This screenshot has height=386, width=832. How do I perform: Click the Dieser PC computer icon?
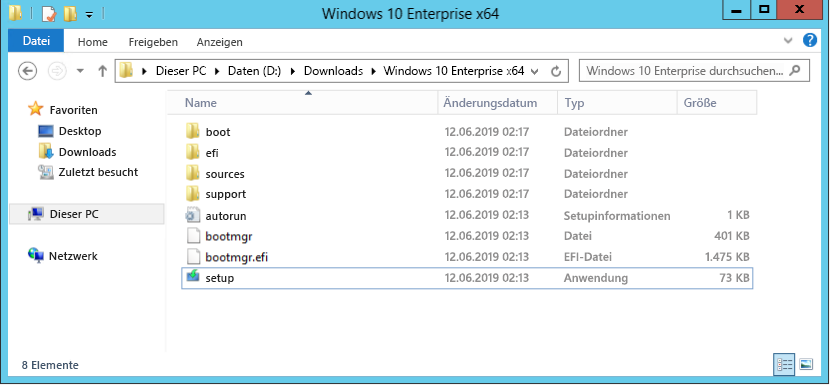[x=36, y=214]
